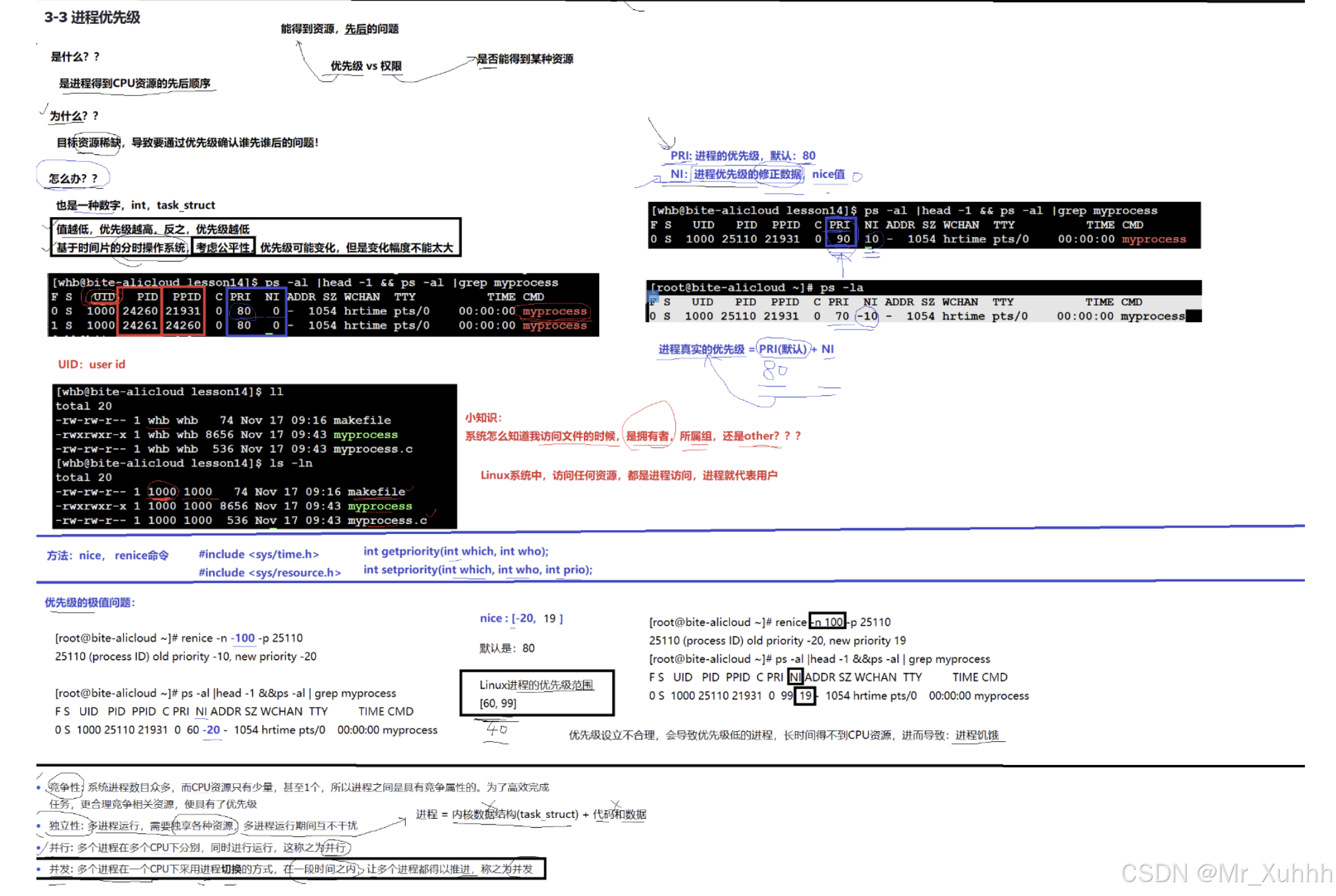Select the line "#include <sys/time.h>"
The image size is (1336, 896).
[259, 555]
